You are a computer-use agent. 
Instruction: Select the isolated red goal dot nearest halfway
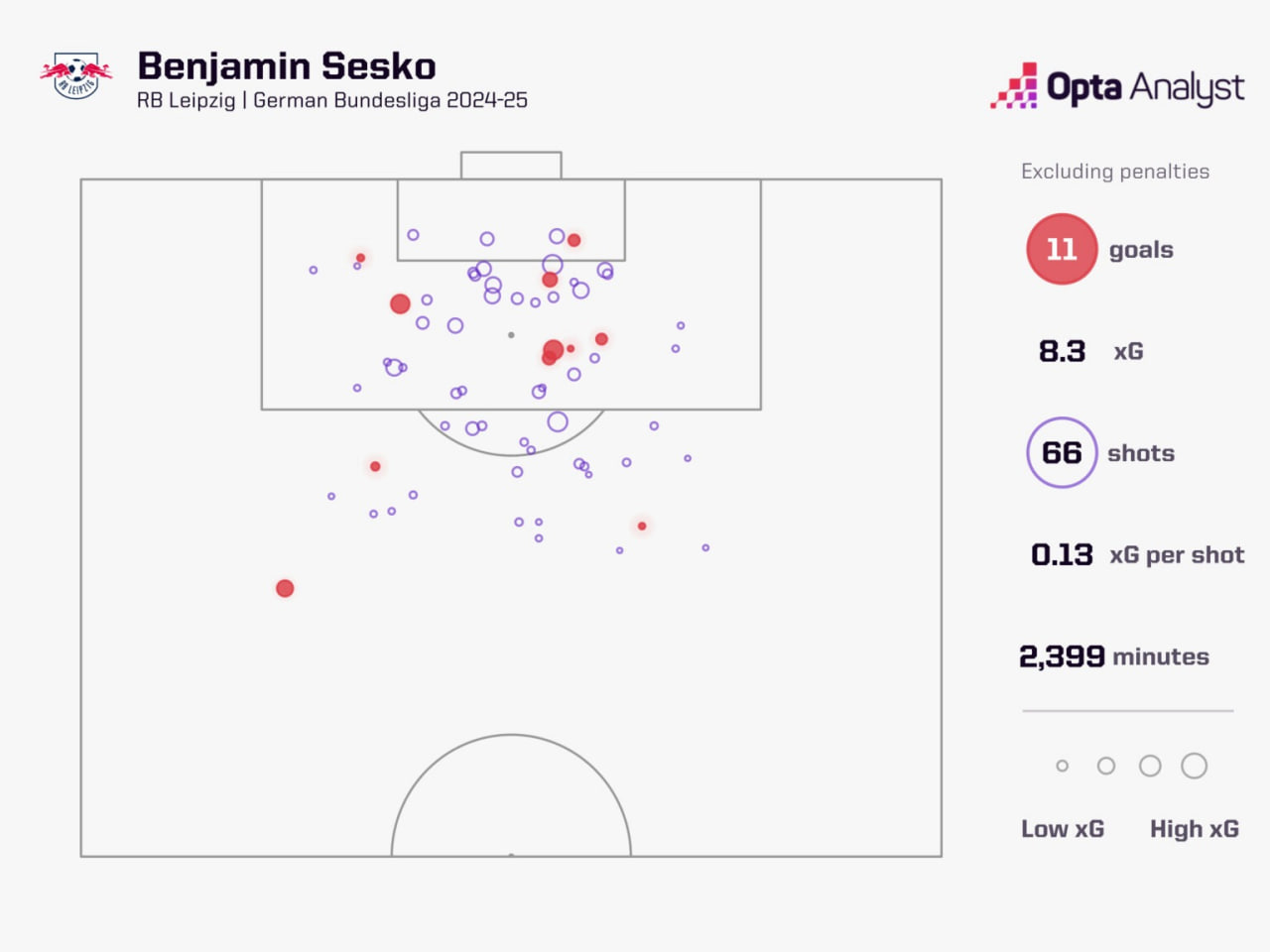pos(285,588)
